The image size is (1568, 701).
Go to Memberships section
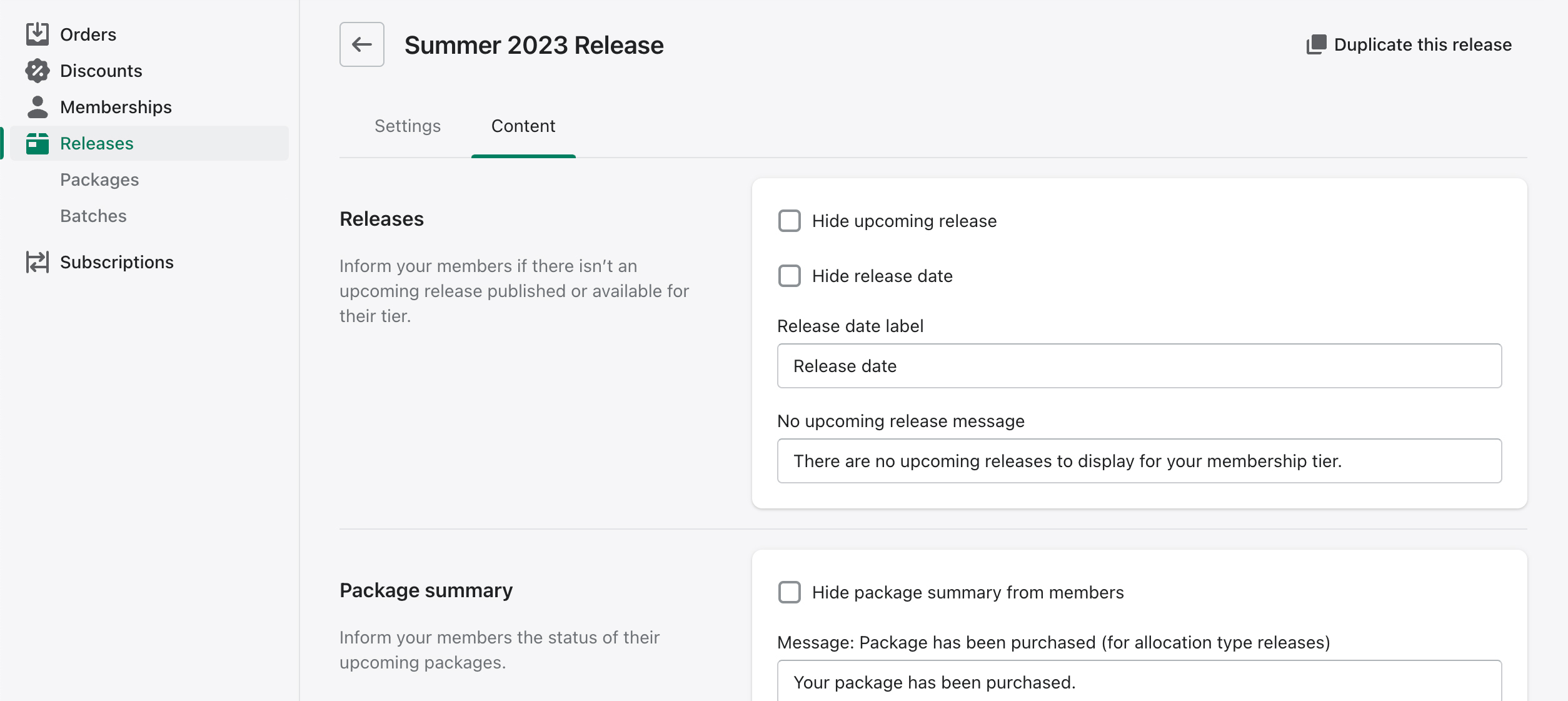(116, 107)
